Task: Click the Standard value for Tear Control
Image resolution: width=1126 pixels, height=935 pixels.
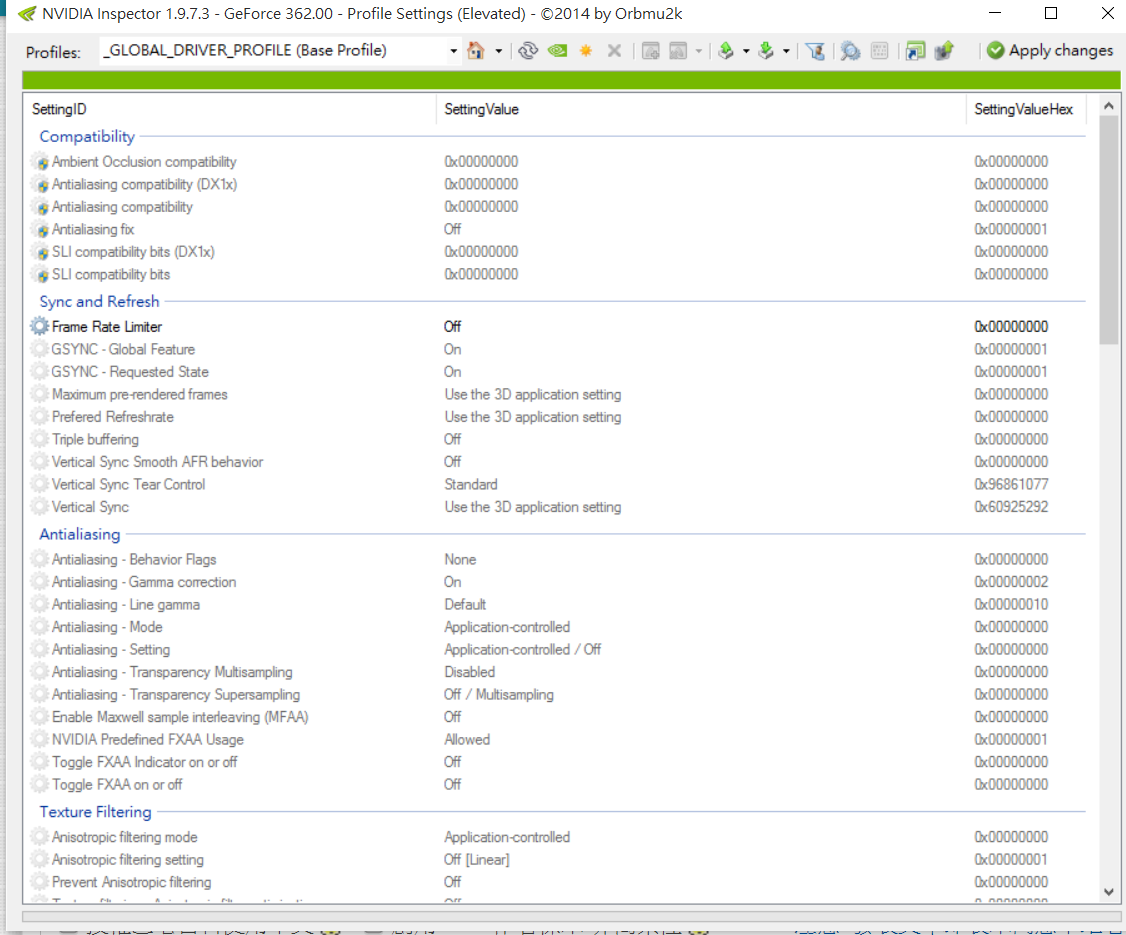Action: [x=470, y=484]
